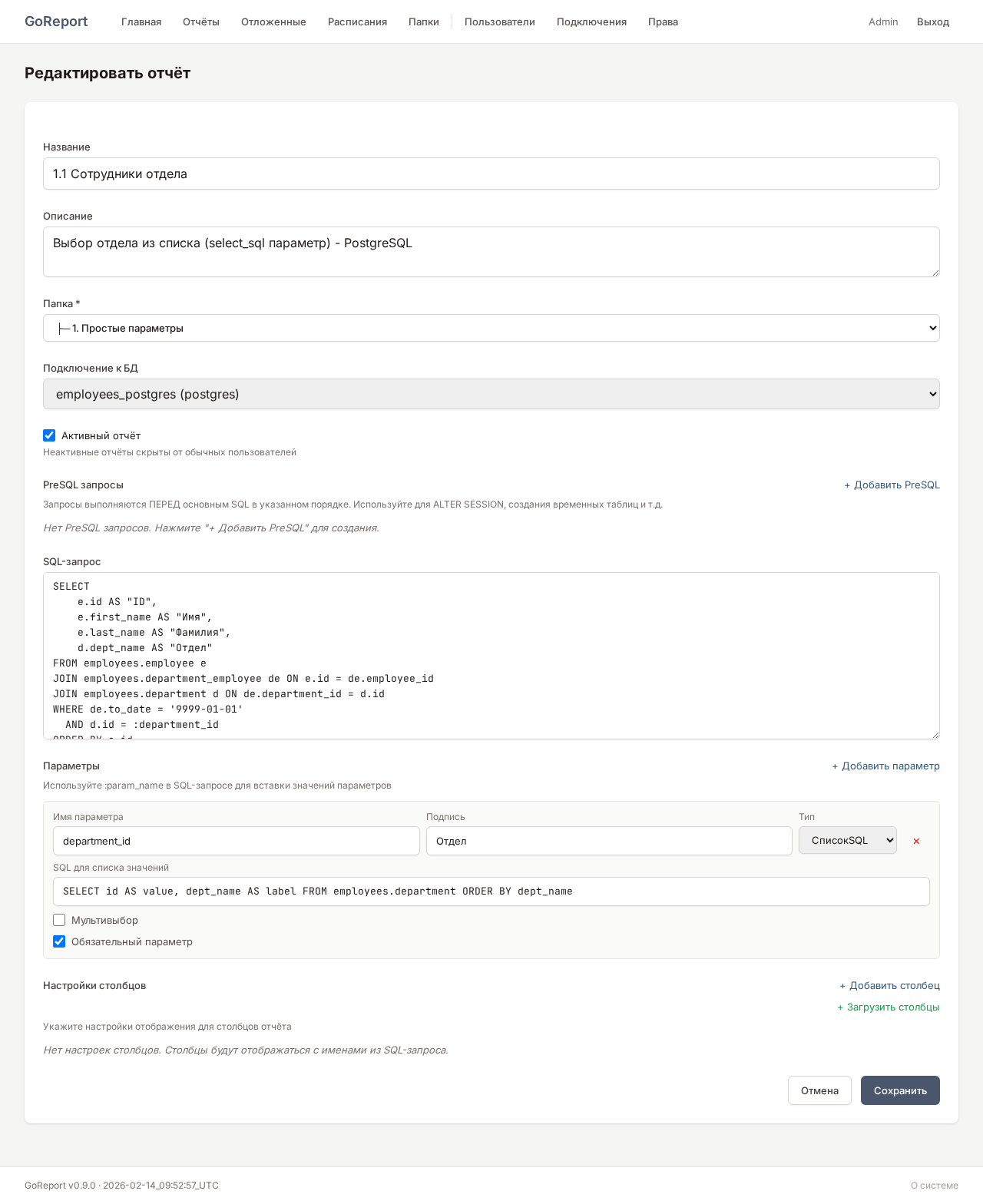Click the + Добавить PreSQL link
The image size is (983, 1204).
pyautogui.click(x=892, y=485)
